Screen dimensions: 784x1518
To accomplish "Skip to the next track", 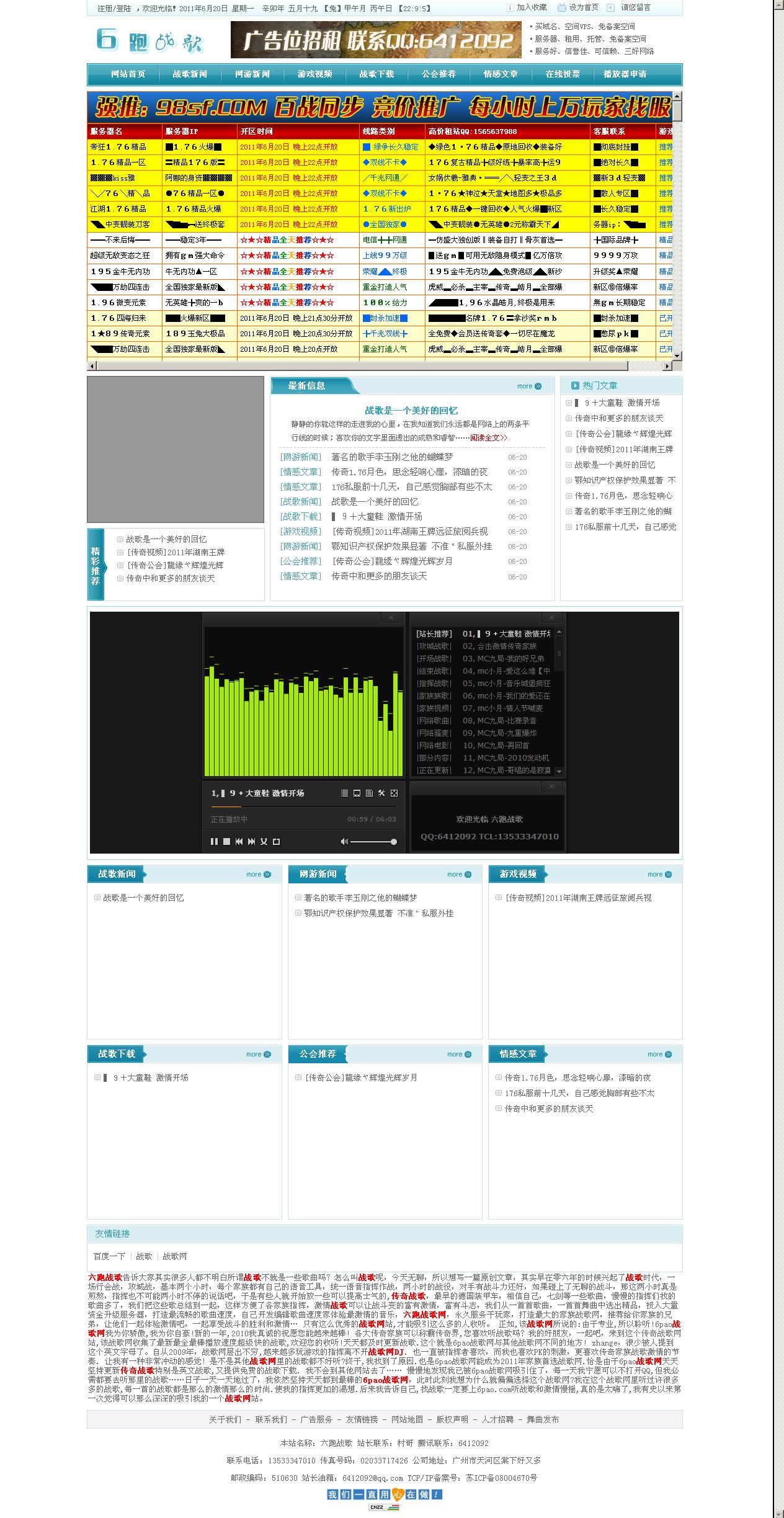I will pyautogui.click(x=251, y=842).
